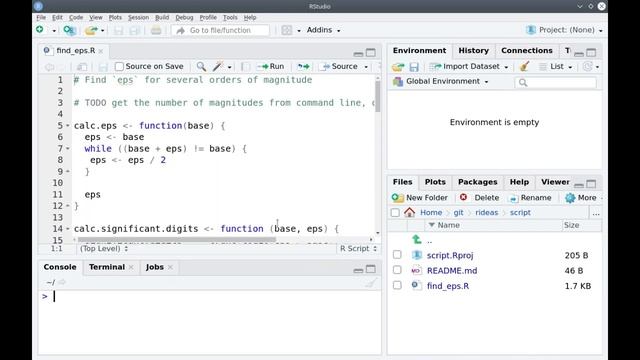640x360 pixels.
Task: Click the save icon in main toolbar
Action: tap(118, 30)
